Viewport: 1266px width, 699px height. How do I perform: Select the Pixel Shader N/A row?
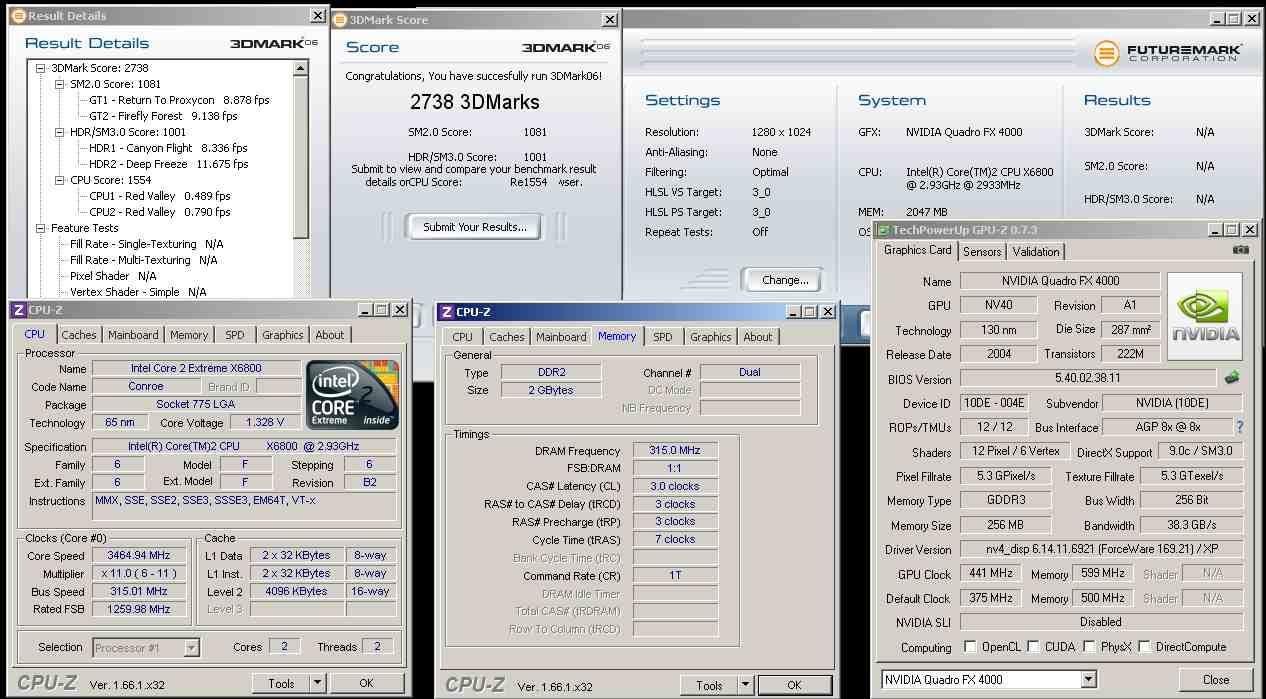click(113, 276)
